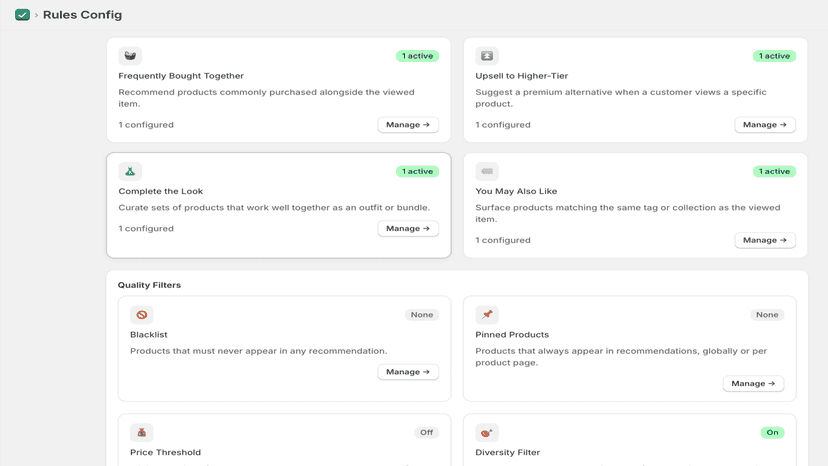
Task: Click the Blacklist prohibited icon
Action: [x=142, y=315]
